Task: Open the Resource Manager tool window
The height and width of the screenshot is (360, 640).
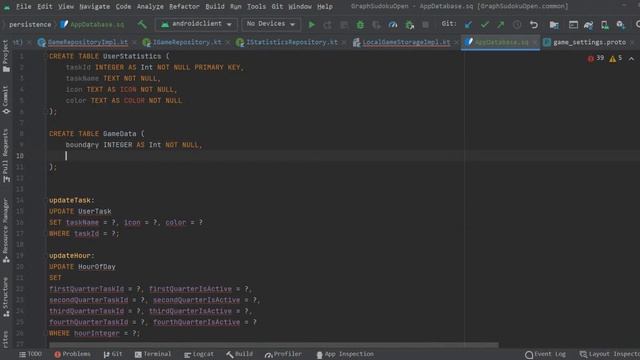Action: coord(6,231)
